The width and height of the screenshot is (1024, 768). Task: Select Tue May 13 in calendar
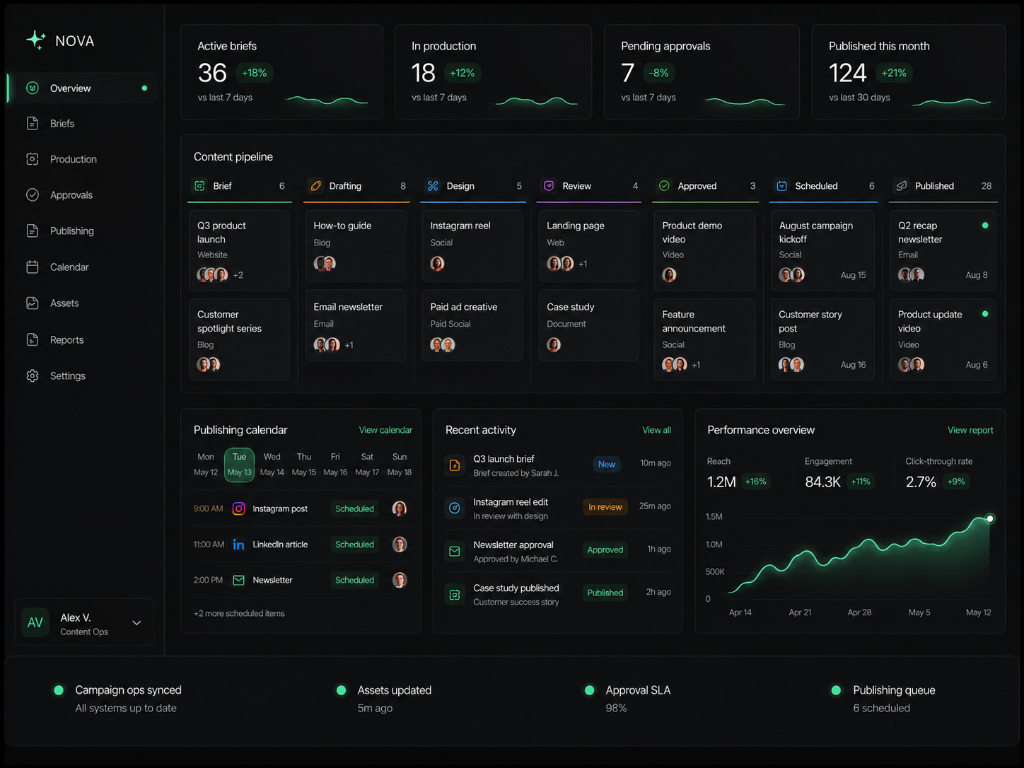239,464
